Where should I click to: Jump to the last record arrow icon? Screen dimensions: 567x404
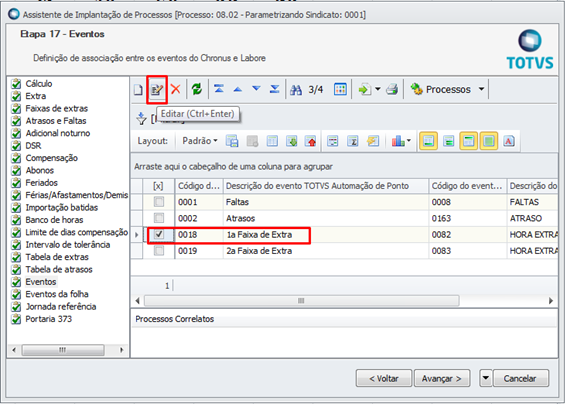click(x=274, y=89)
